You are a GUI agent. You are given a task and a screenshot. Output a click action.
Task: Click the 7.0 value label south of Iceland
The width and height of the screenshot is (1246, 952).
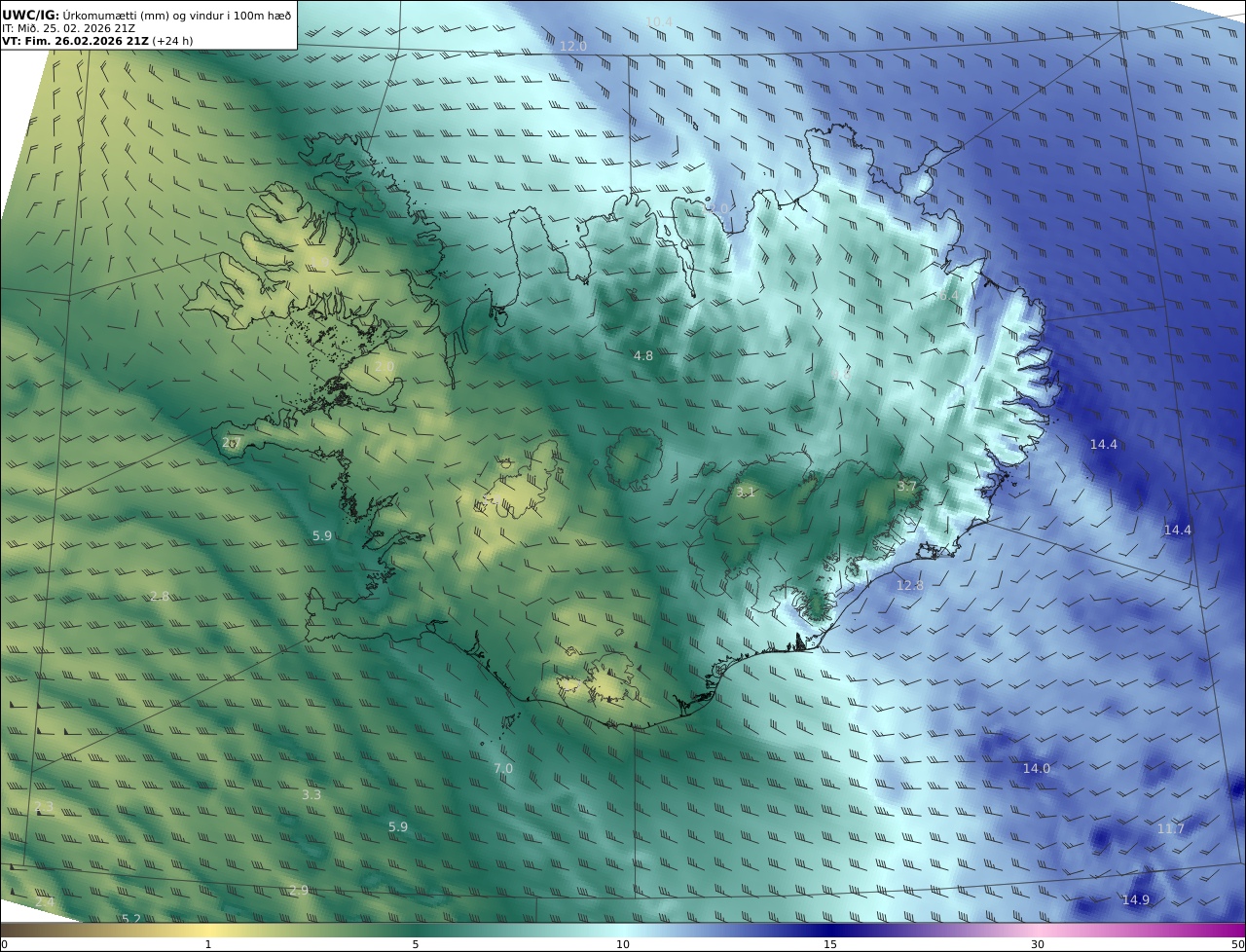(x=503, y=769)
